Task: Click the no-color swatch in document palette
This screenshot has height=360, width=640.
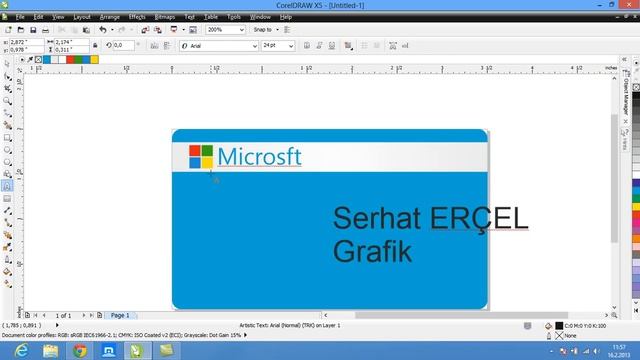Action: tap(38, 60)
